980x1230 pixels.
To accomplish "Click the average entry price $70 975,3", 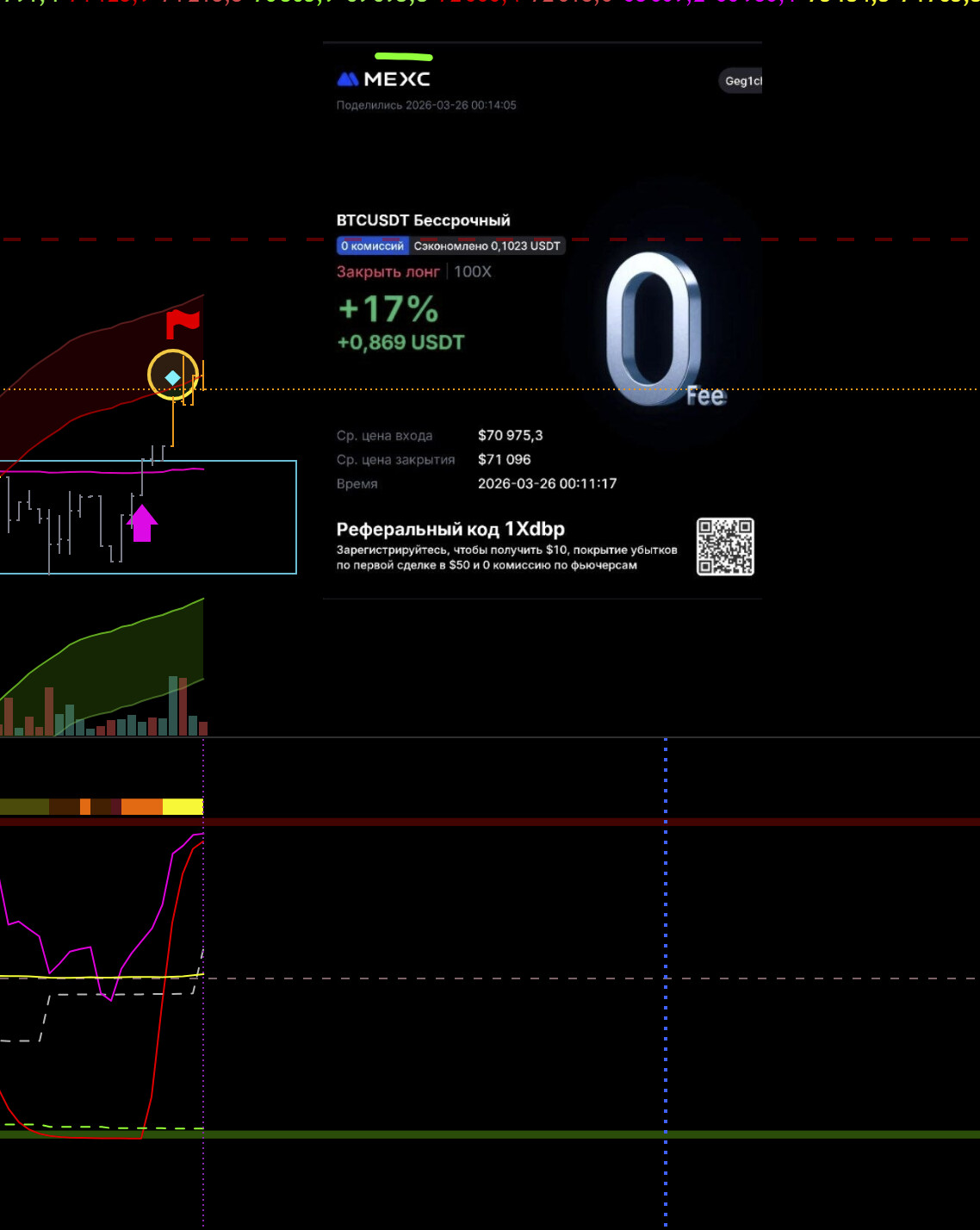I will tap(510, 436).
